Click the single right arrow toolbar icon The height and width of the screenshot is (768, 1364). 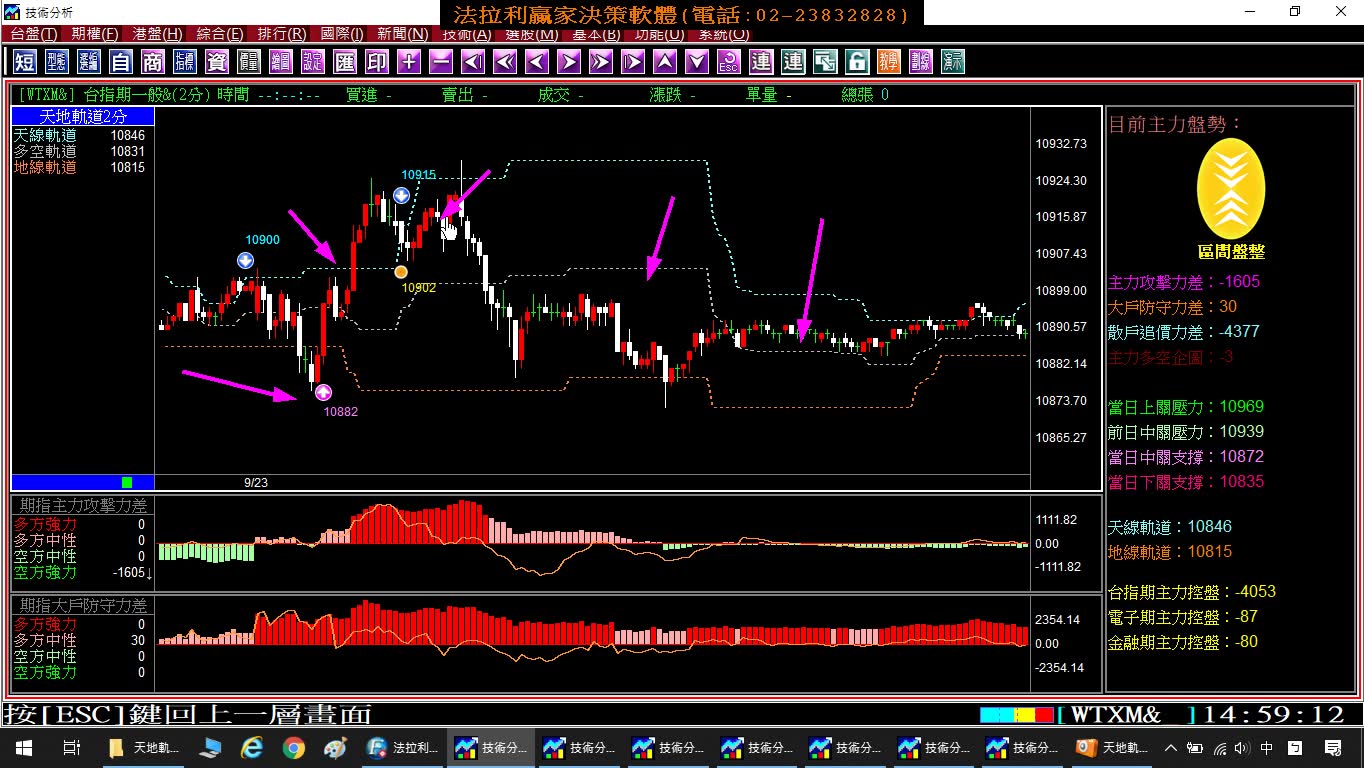coord(569,61)
